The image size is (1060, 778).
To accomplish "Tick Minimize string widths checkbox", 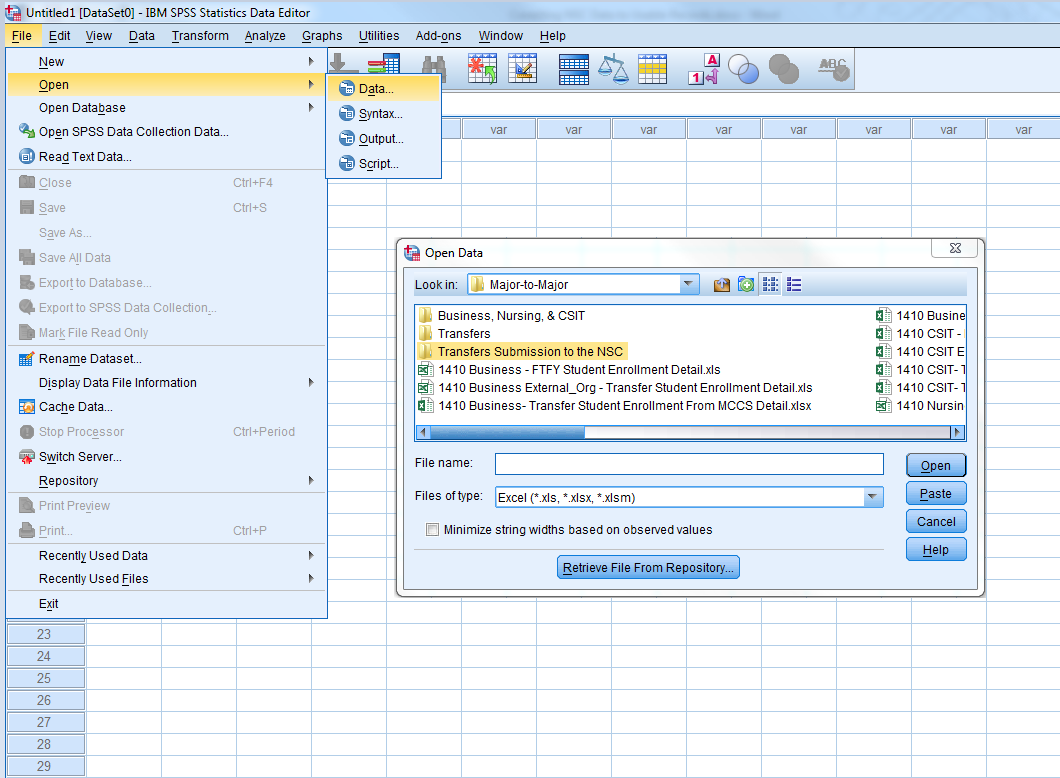I will click(432, 529).
